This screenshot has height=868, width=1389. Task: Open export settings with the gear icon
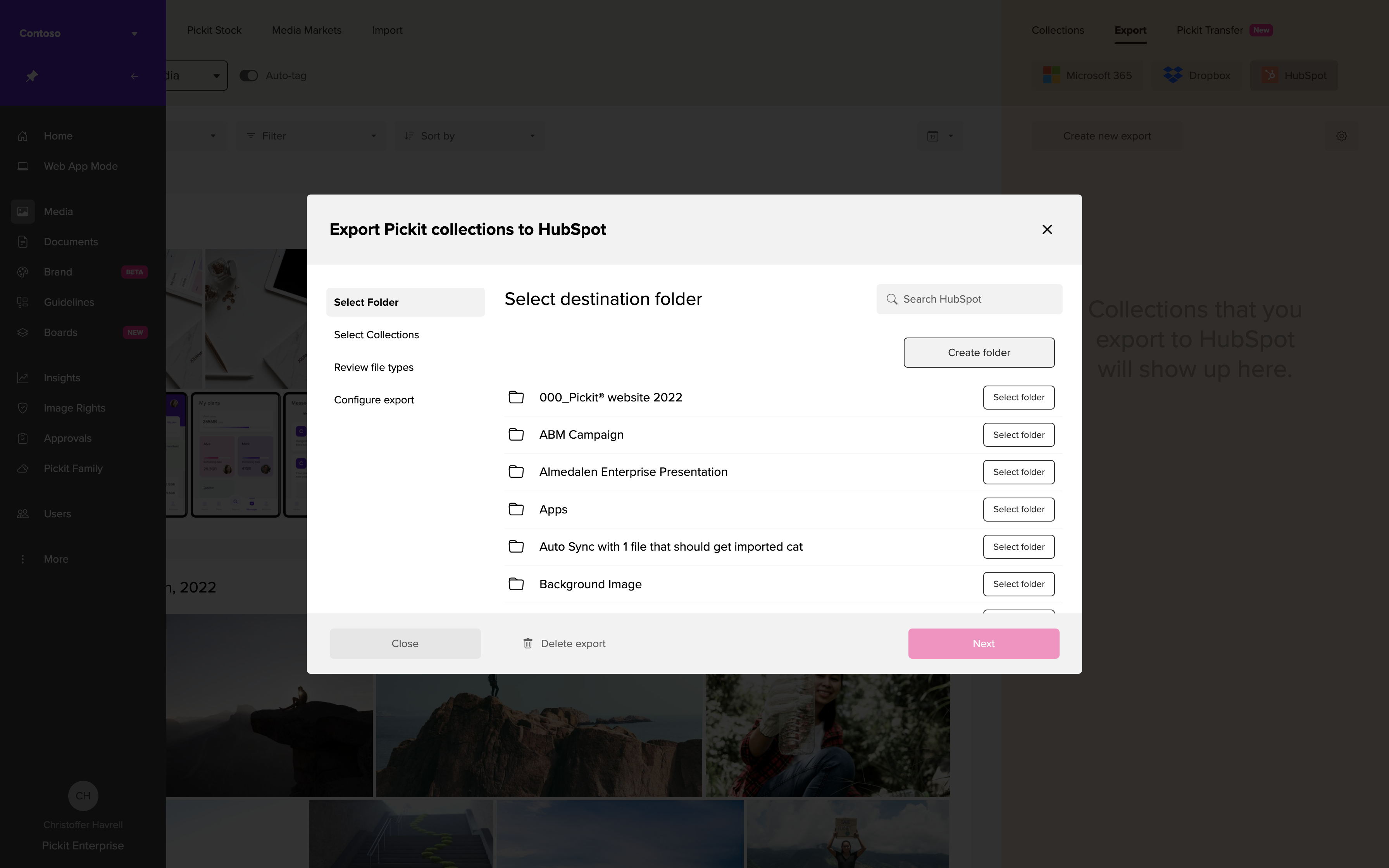[1341, 136]
